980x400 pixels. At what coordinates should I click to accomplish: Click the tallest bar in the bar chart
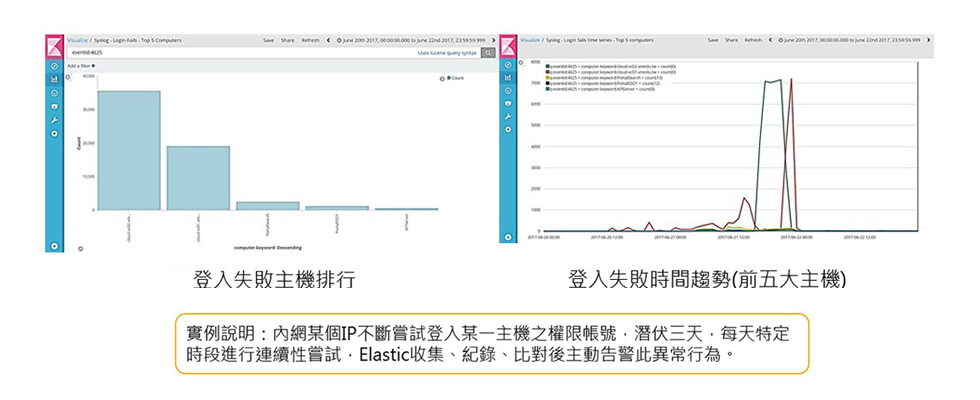coord(128,150)
